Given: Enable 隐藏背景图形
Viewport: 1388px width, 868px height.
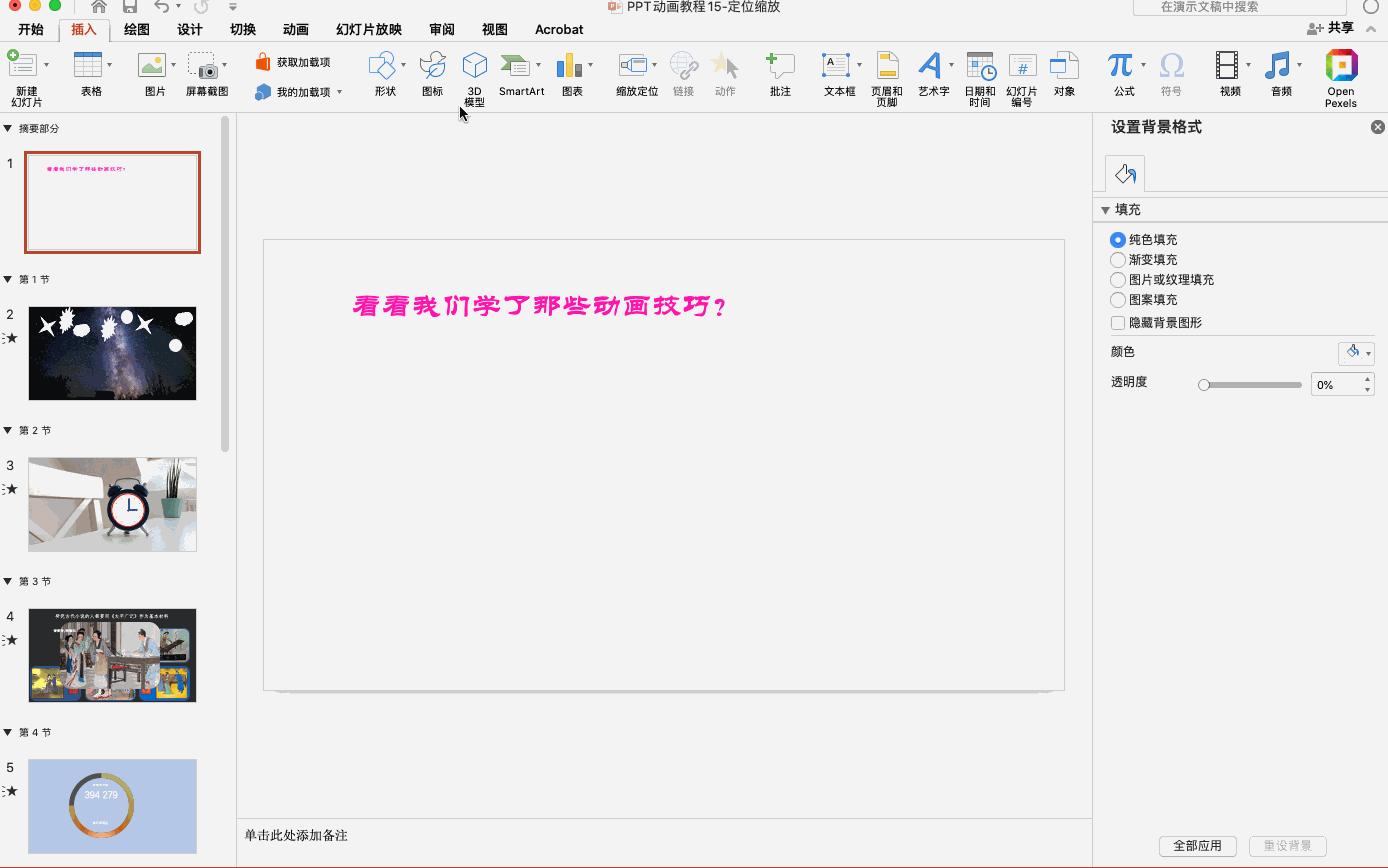Looking at the screenshot, I should click(1117, 324).
